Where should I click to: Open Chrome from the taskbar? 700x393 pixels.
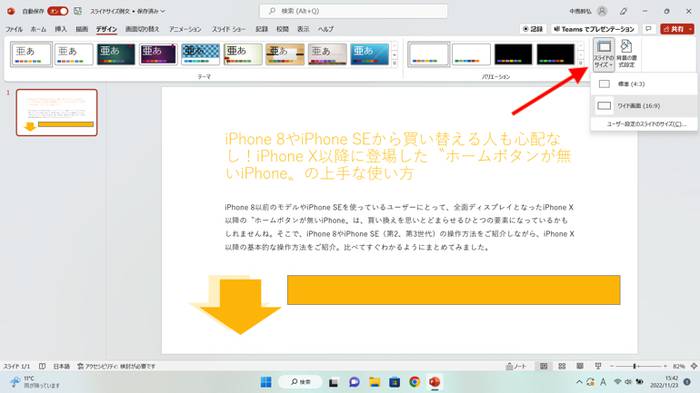click(414, 382)
